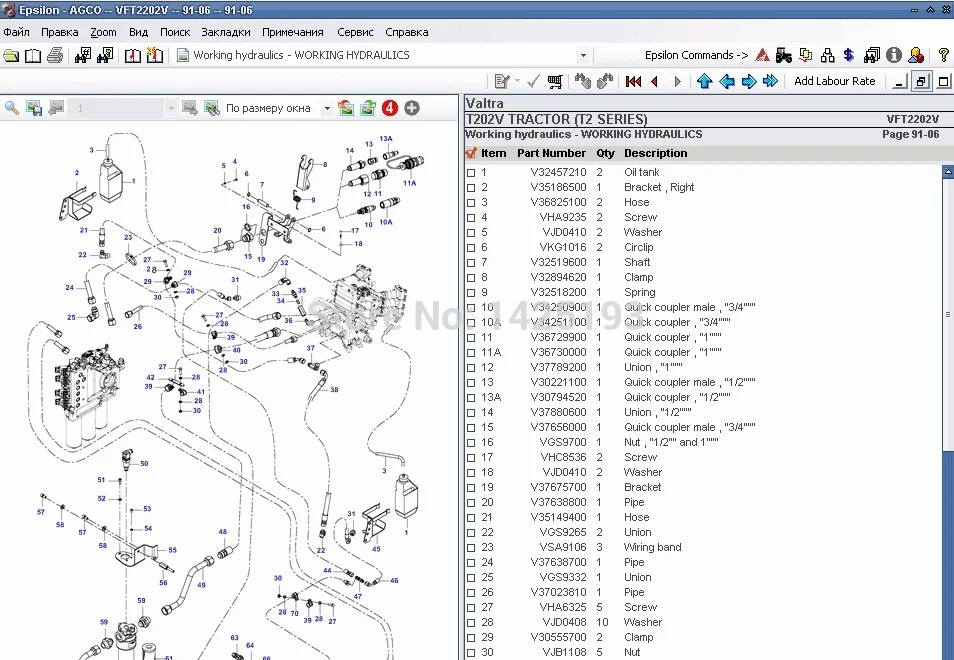
Task: Open the 'По размеру окна' zoom dropdown
Action: tap(327, 108)
